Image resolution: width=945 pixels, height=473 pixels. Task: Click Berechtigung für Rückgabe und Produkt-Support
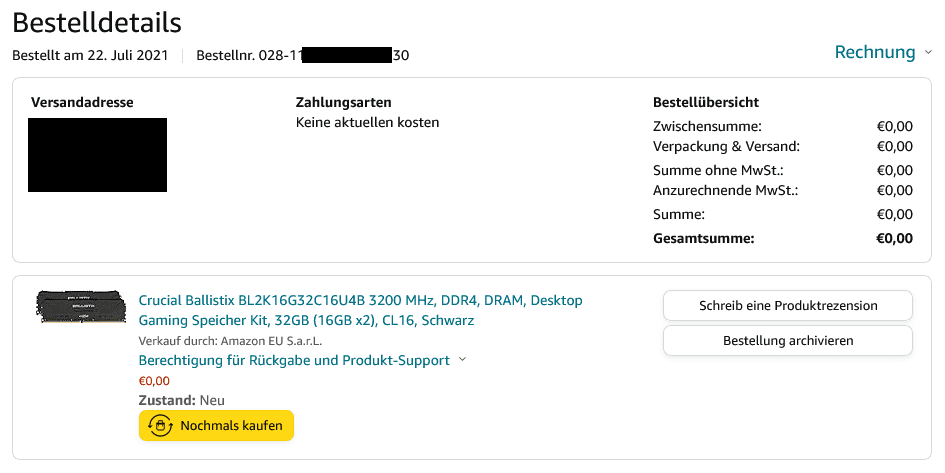(294, 360)
